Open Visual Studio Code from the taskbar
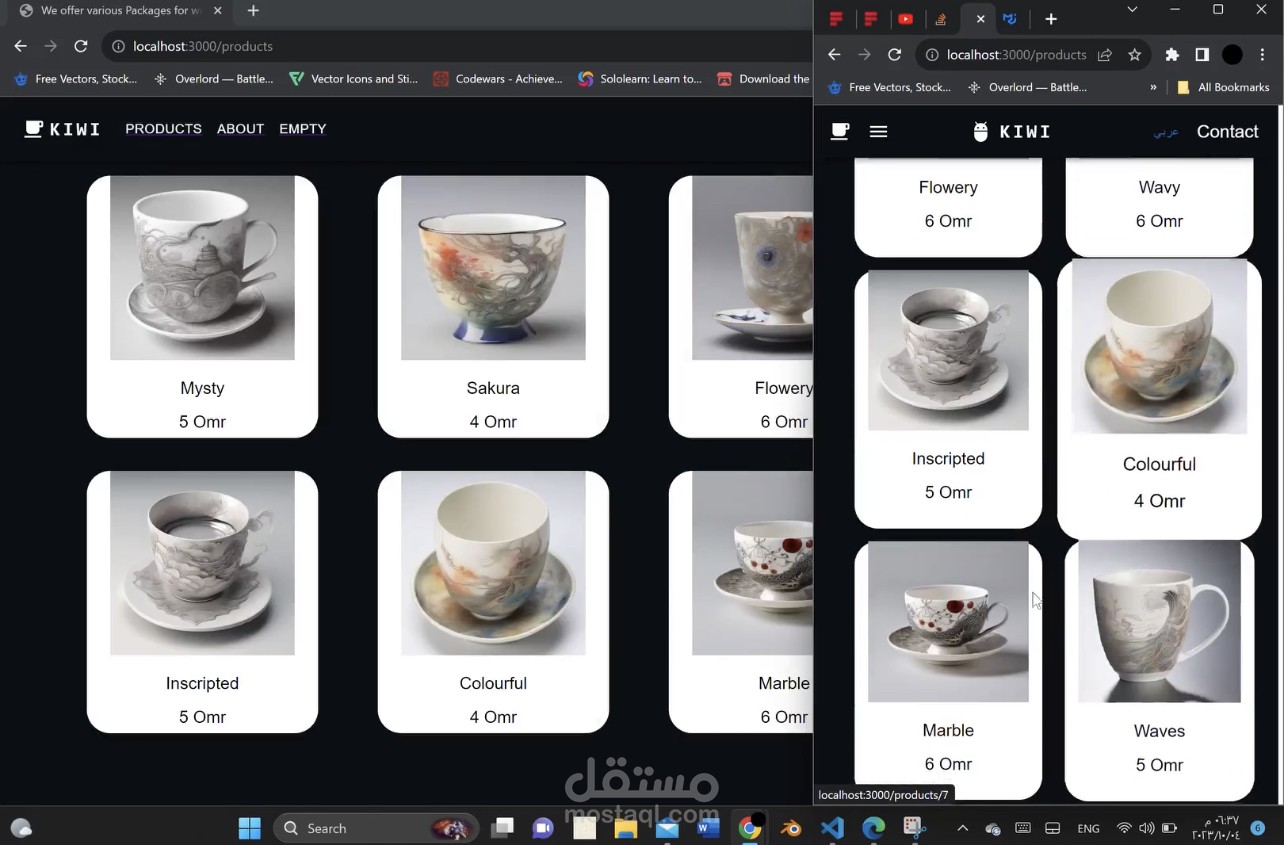Viewport: 1284px width, 845px height. tap(832, 828)
